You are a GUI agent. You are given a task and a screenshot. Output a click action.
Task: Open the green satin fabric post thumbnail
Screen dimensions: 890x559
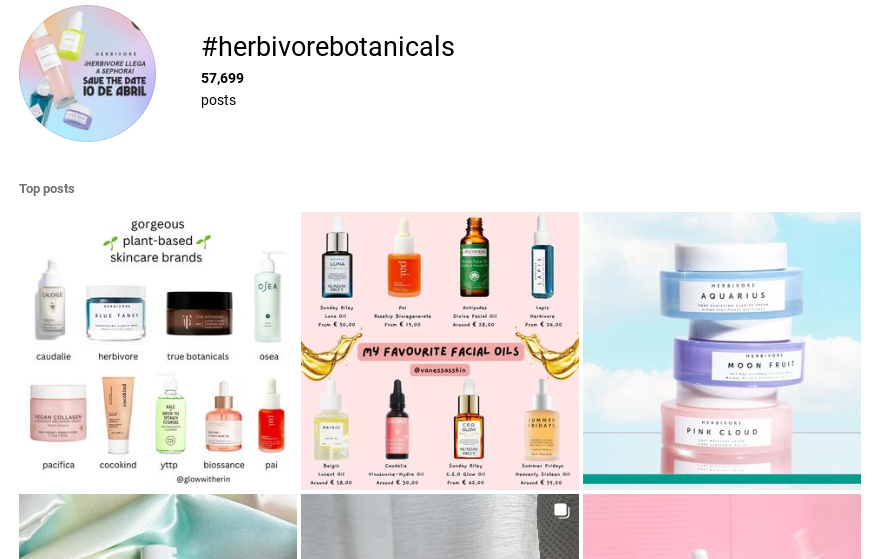click(158, 527)
